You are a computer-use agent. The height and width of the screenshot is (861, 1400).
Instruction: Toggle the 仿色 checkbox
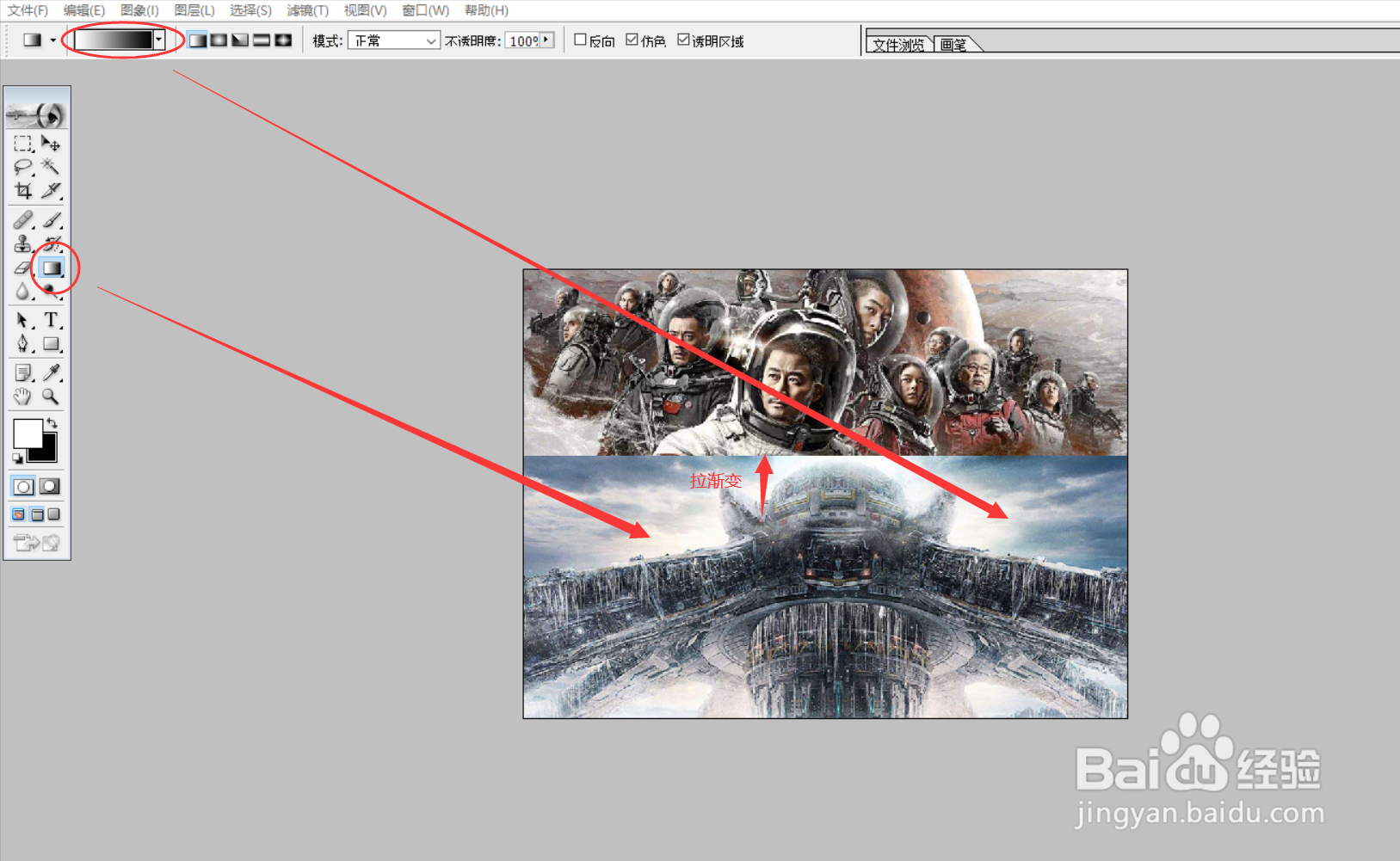pos(632,40)
